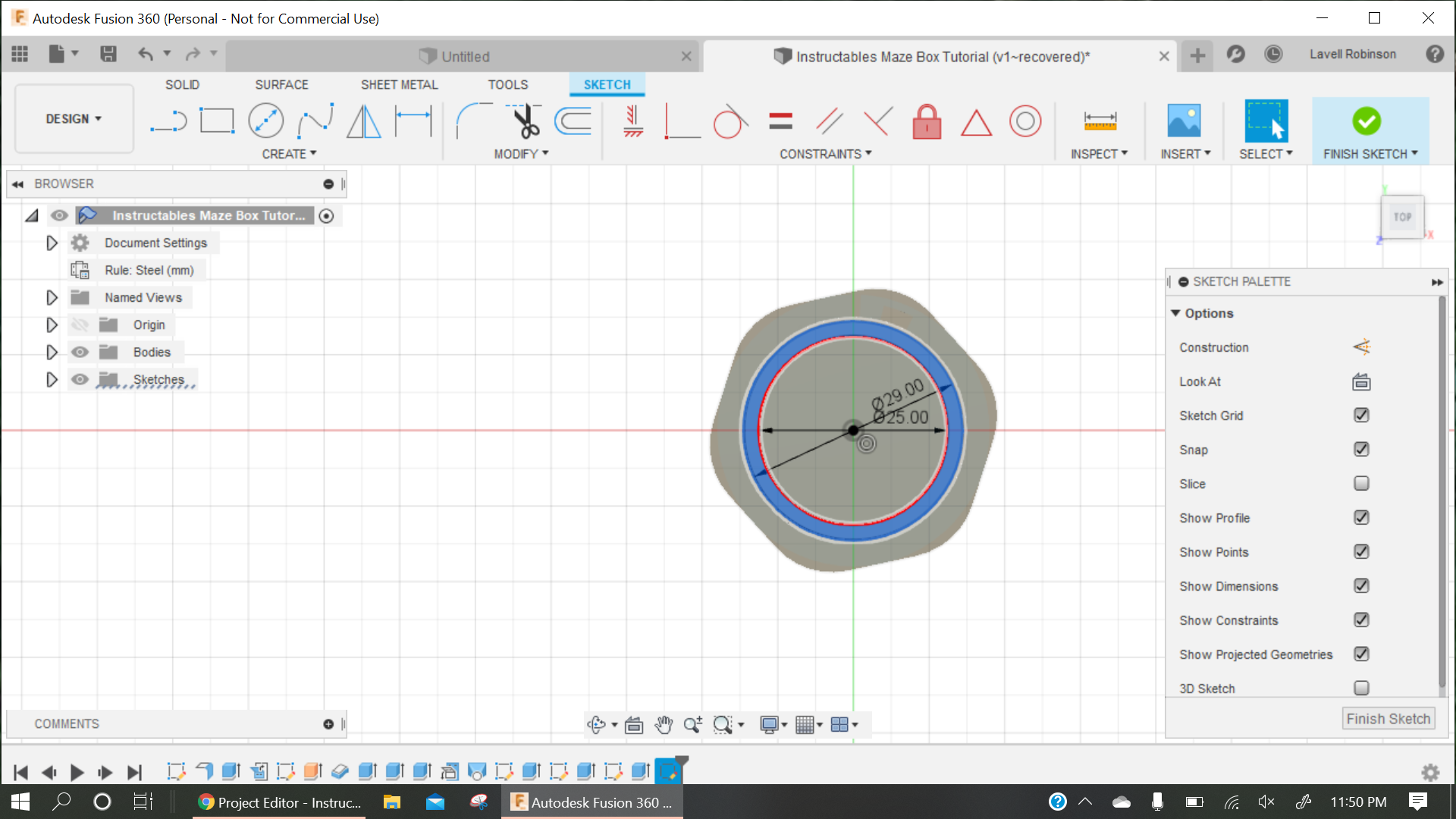
Task: Select the Trim scissors tool
Action: (x=524, y=121)
